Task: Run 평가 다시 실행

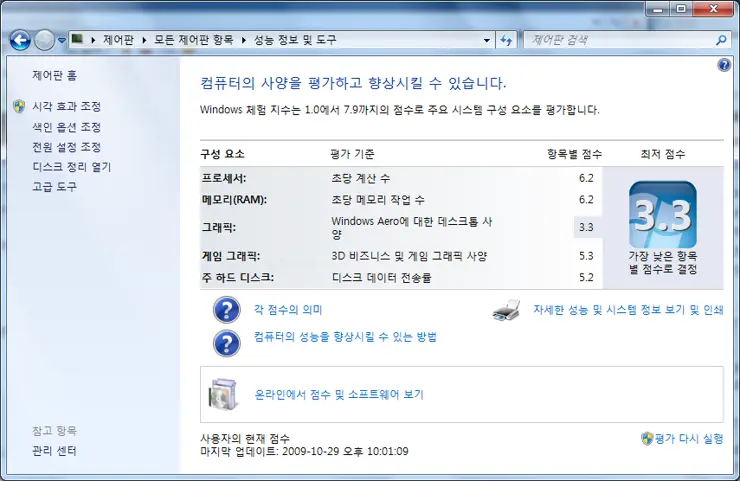Action: (689, 439)
